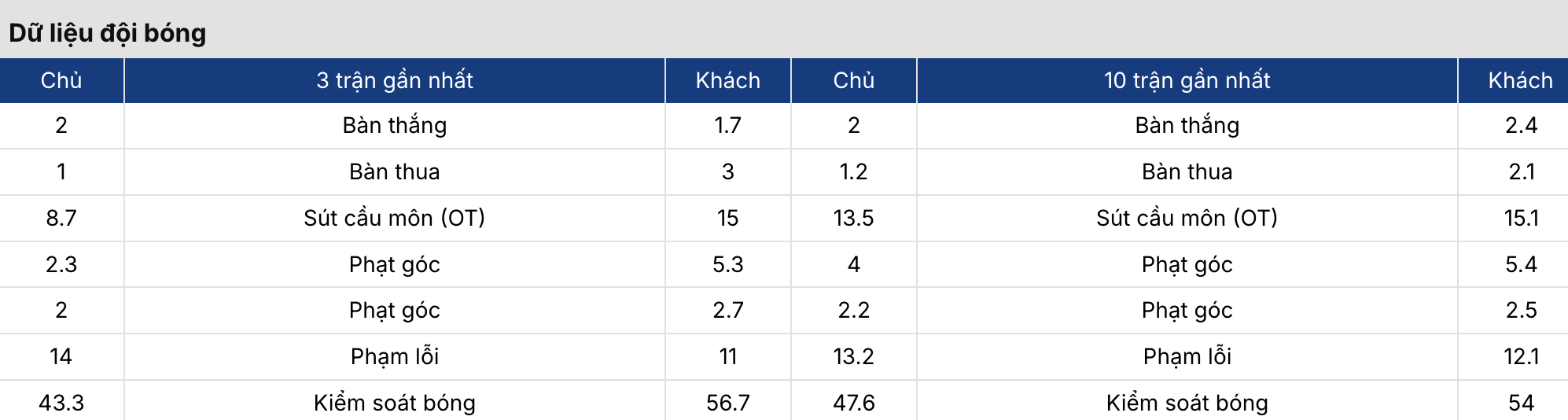Select the '3 trận gần nhất' column header

(x=395, y=80)
